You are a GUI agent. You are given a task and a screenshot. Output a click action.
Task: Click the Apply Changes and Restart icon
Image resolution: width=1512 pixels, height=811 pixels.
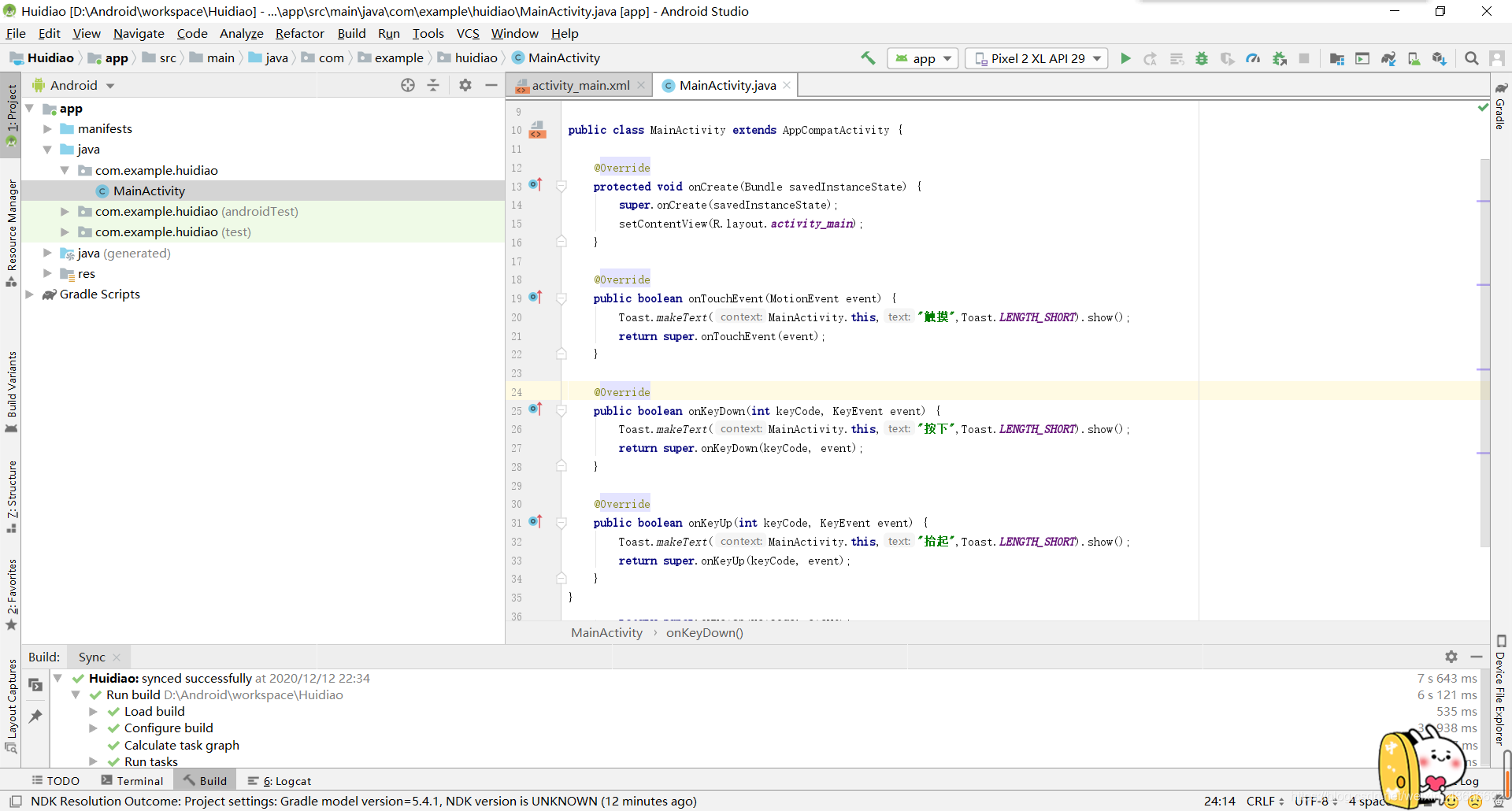[x=1151, y=58]
